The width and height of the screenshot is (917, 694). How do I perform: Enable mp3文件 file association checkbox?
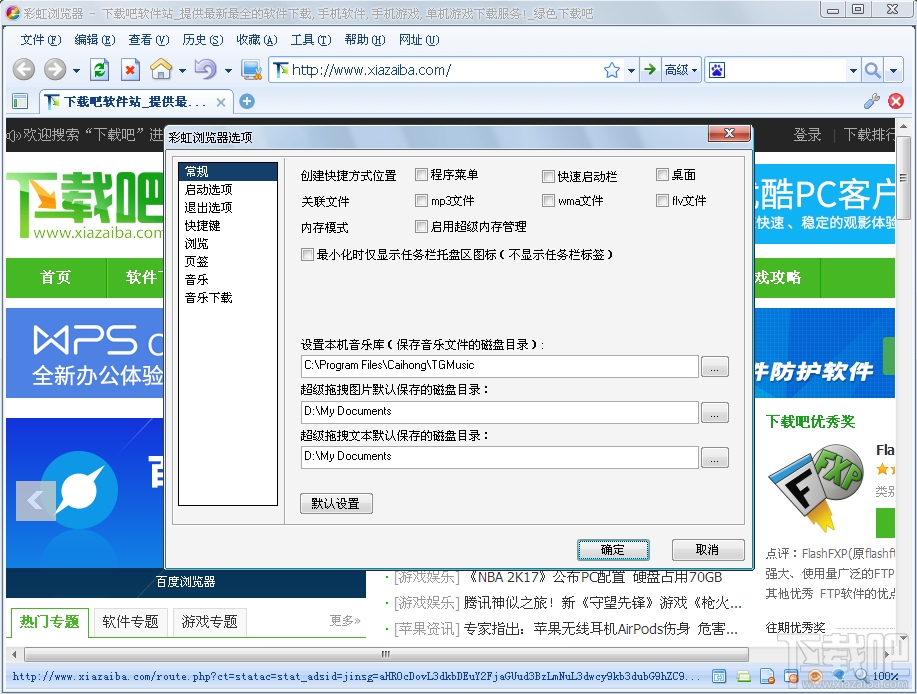[421, 201]
